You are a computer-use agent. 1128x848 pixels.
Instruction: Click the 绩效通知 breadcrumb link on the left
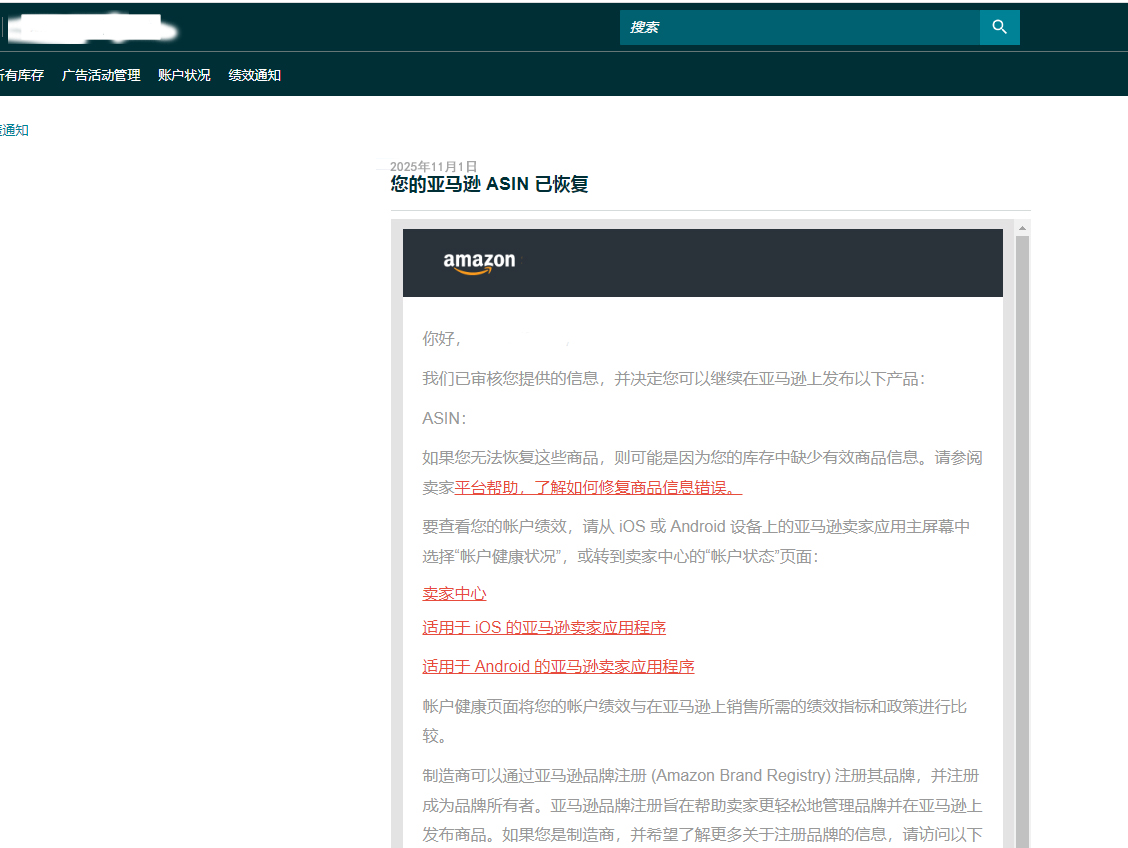[14, 130]
